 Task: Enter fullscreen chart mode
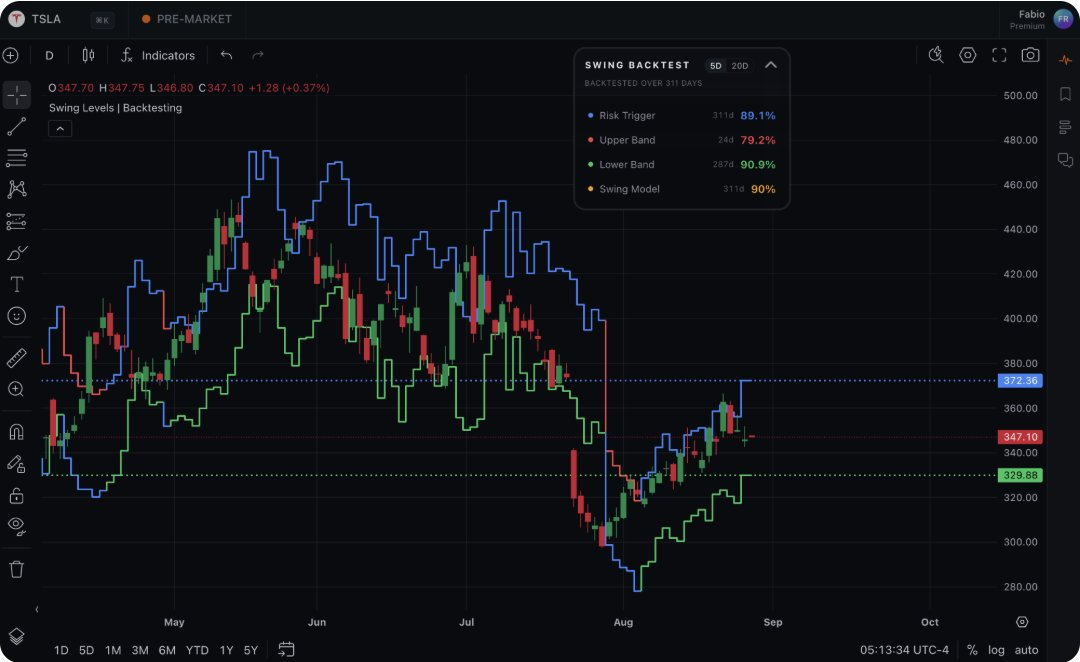(x=999, y=55)
